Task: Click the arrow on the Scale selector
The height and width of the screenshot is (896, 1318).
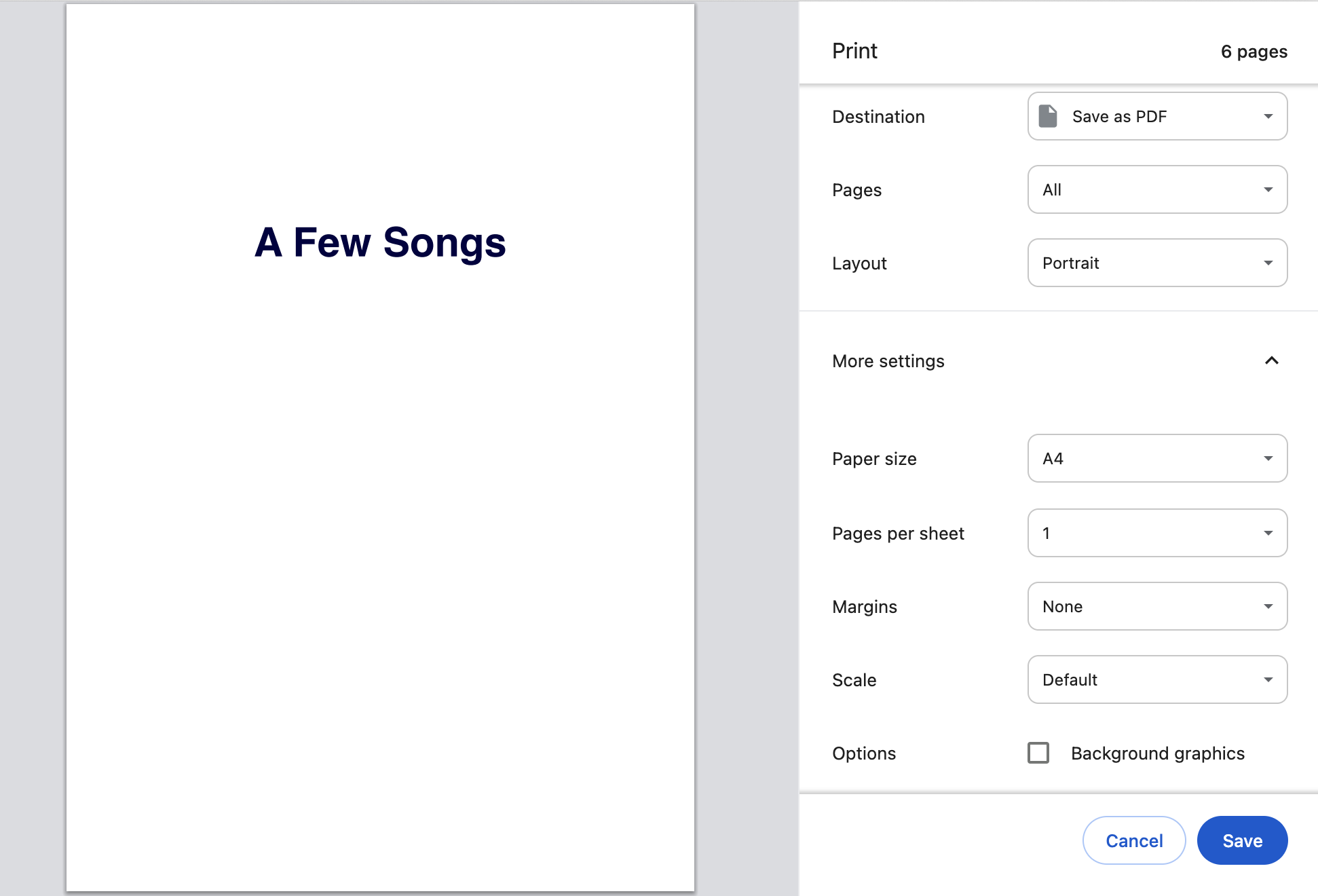Action: point(1269,679)
